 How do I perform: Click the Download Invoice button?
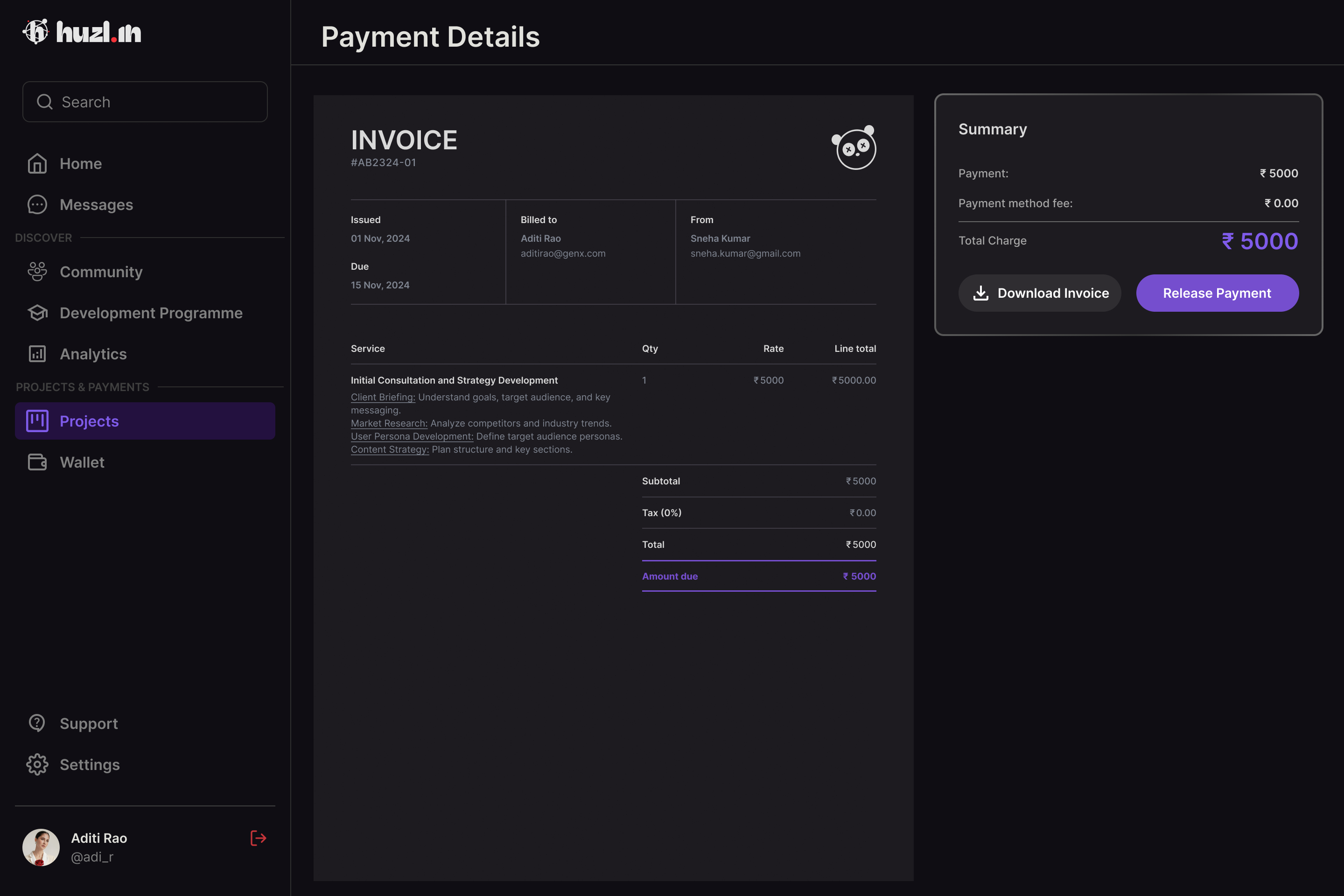pos(1039,293)
